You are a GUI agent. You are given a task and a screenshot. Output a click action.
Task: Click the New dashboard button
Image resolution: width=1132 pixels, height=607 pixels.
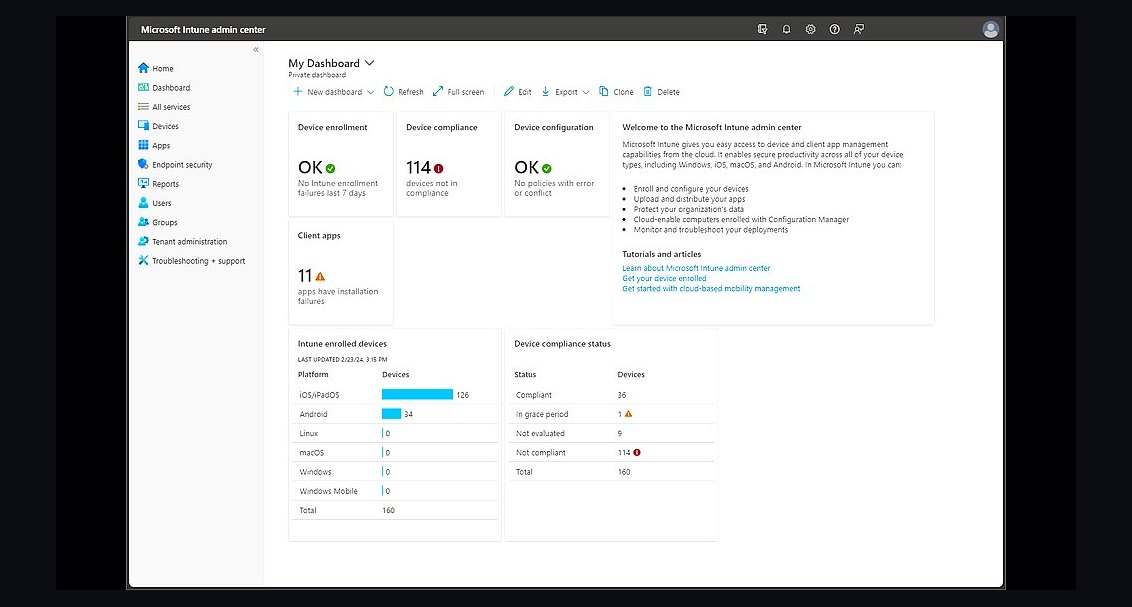pyautogui.click(x=327, y=92)
